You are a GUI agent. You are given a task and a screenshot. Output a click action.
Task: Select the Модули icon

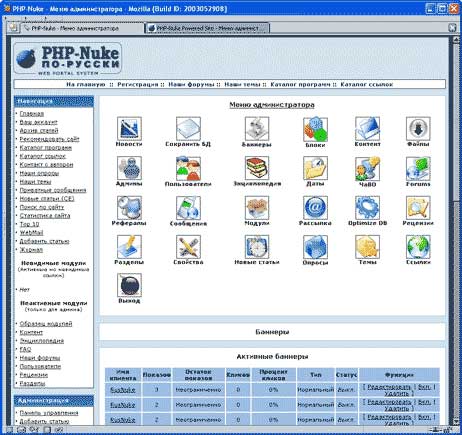[x=257, y=208]
